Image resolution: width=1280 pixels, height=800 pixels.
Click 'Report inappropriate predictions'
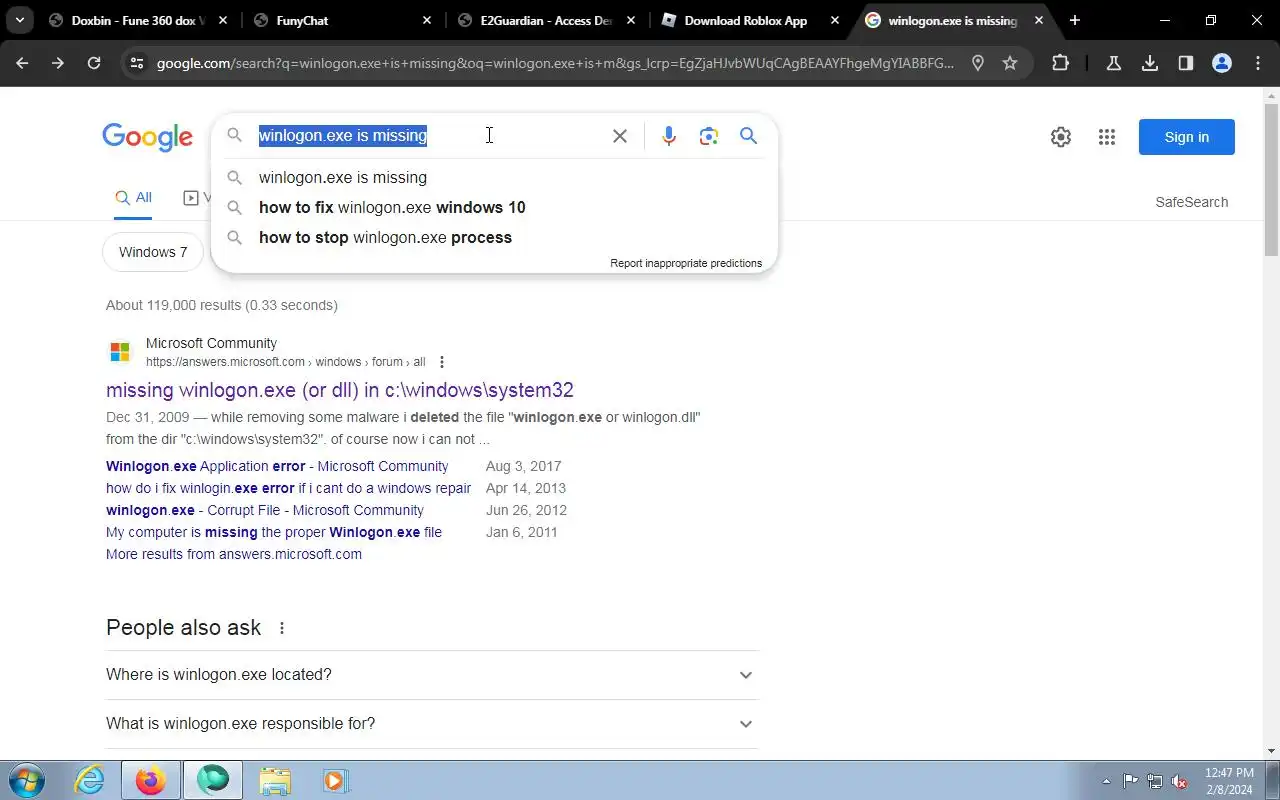pos(686,263)
